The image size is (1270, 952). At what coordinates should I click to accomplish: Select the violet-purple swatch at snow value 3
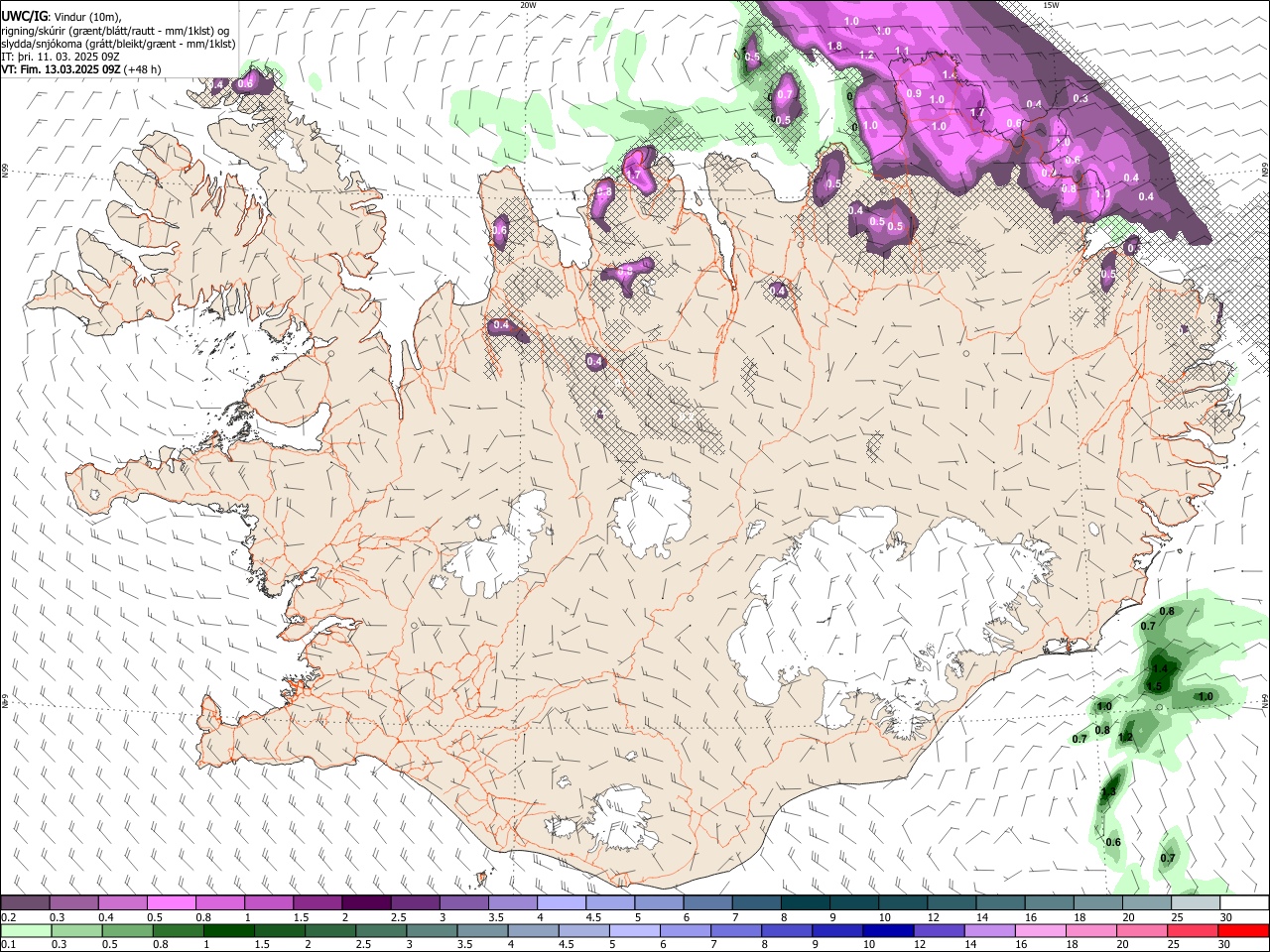(463, 903)
